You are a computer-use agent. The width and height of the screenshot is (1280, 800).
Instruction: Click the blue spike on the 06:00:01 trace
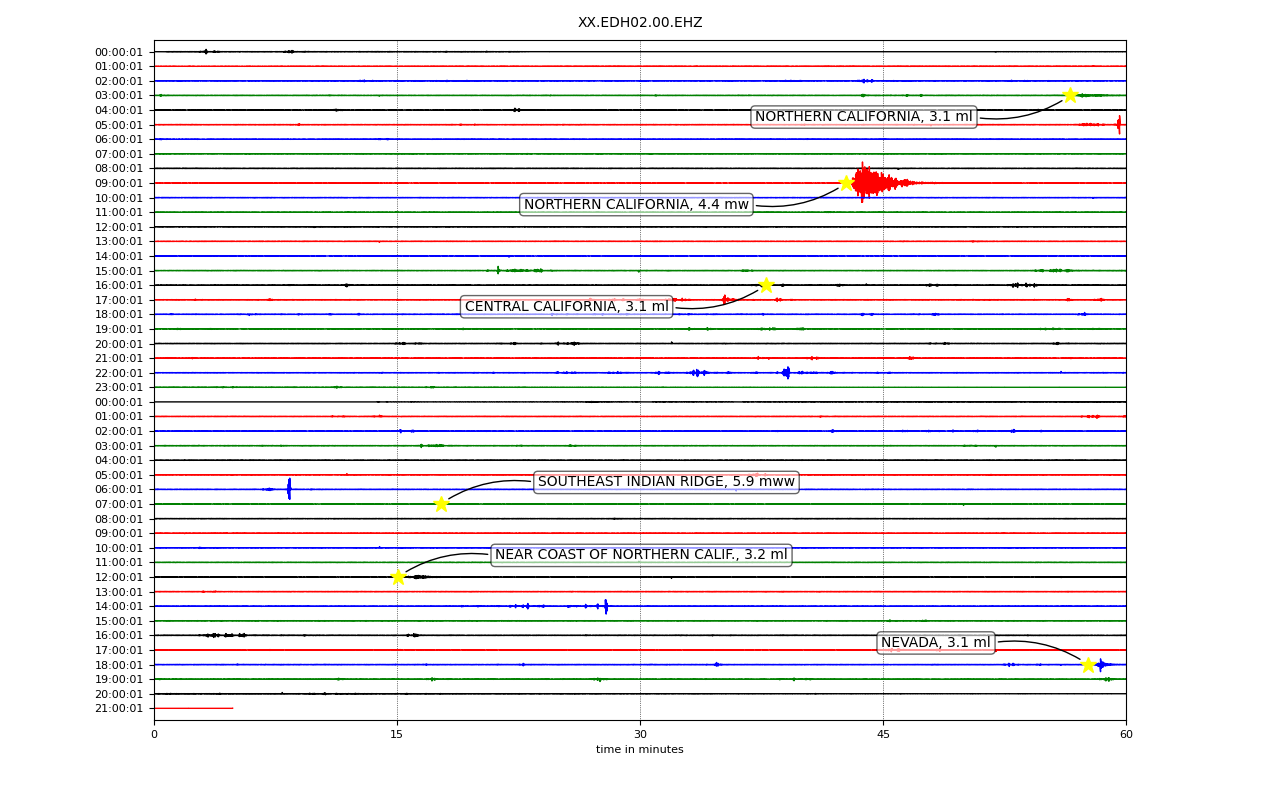click(289, 489)
